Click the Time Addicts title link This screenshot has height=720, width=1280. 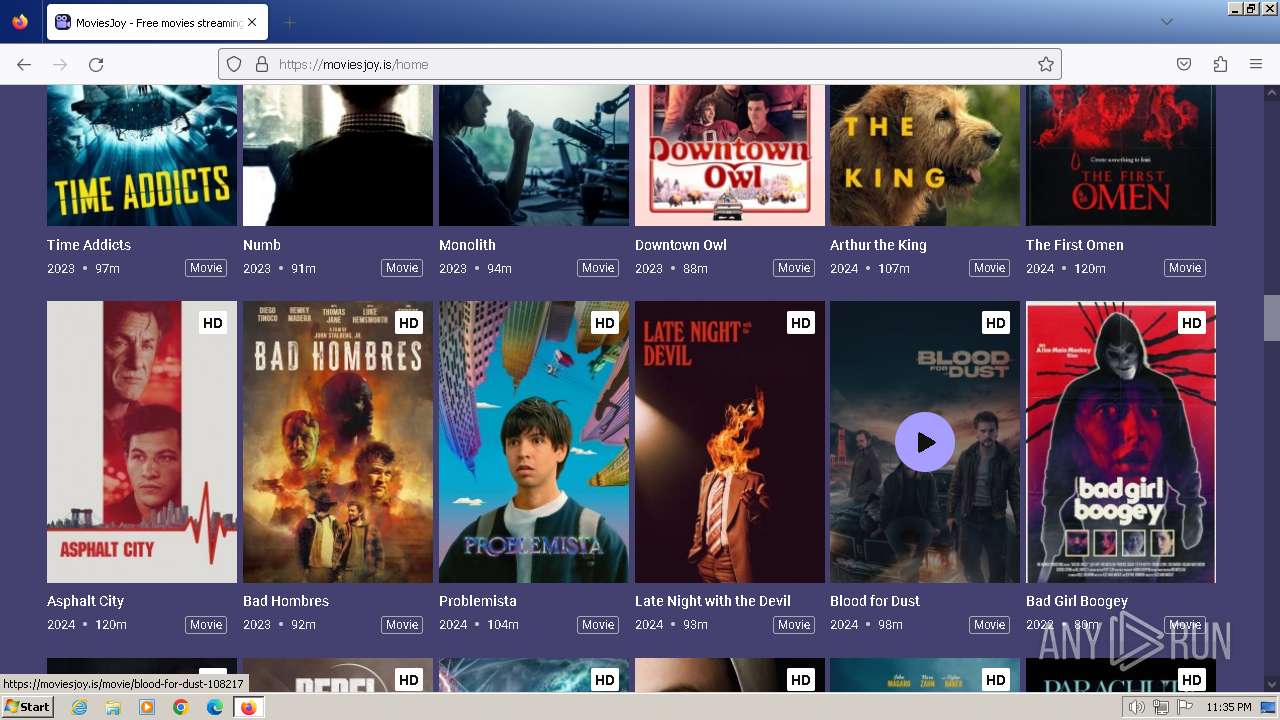[89, 245]
